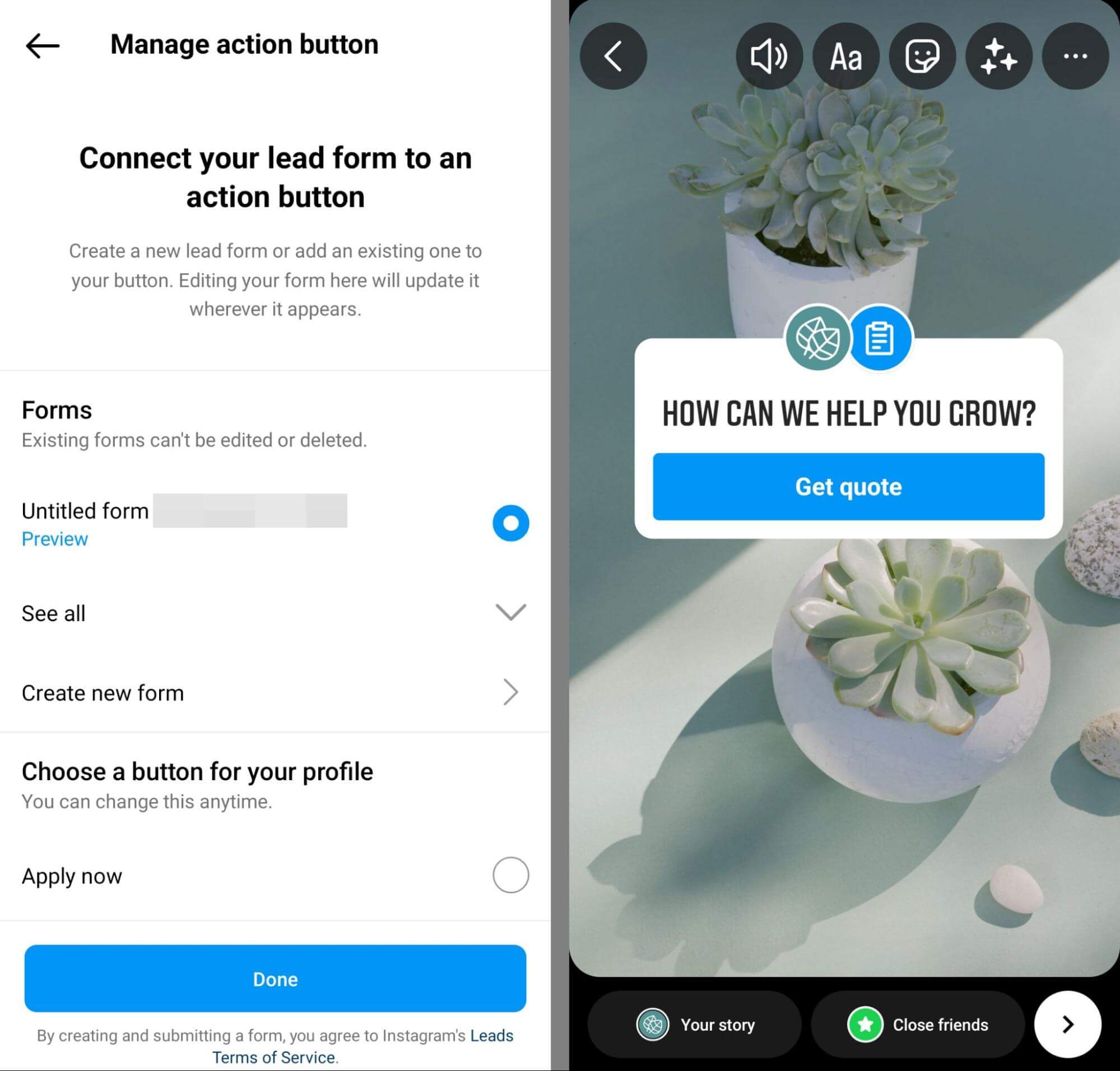Image resolution: width=1120 pixels, height=1071 pixels.
Task: Open Create new form chevron
Action: pyautogui.click(x=511, y=691)
